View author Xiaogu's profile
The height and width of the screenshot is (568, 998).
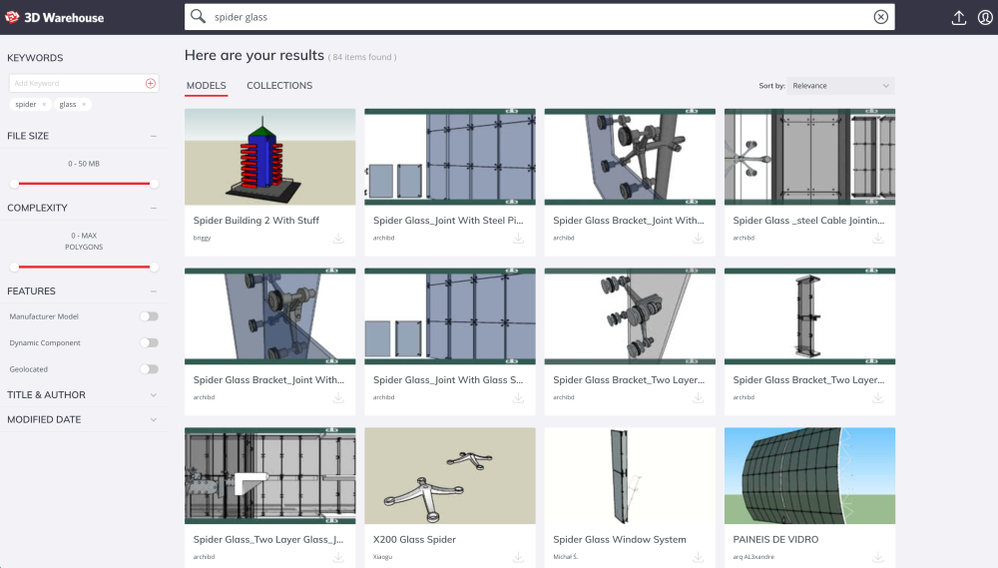383,557
